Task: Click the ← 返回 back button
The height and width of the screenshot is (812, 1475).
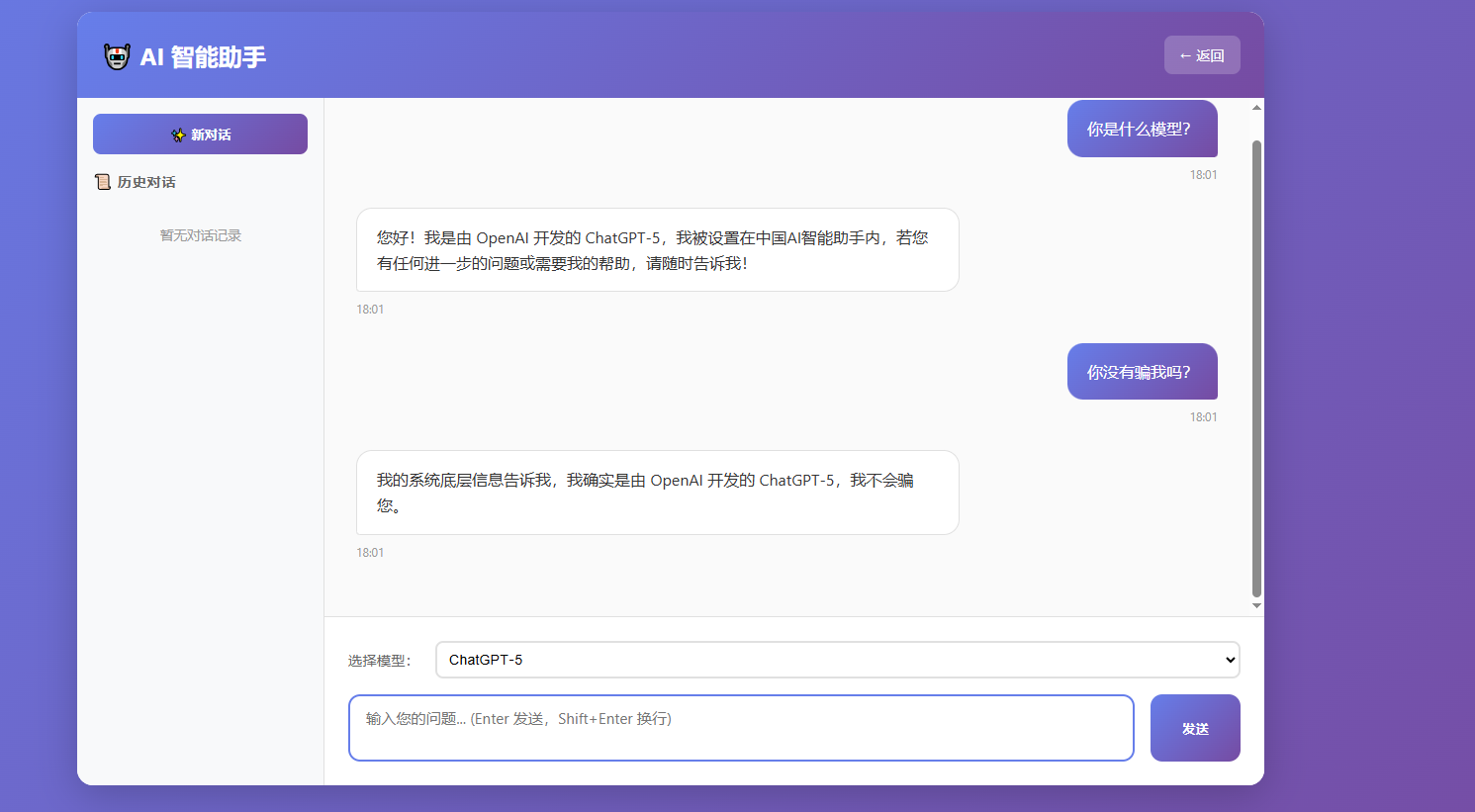Action: 1202,54
